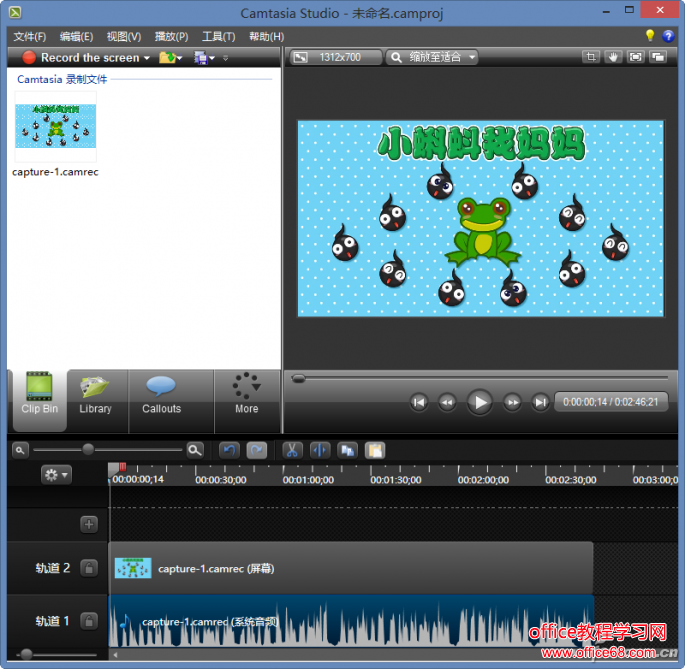Add a new track with plus button

tap(89, 523)
